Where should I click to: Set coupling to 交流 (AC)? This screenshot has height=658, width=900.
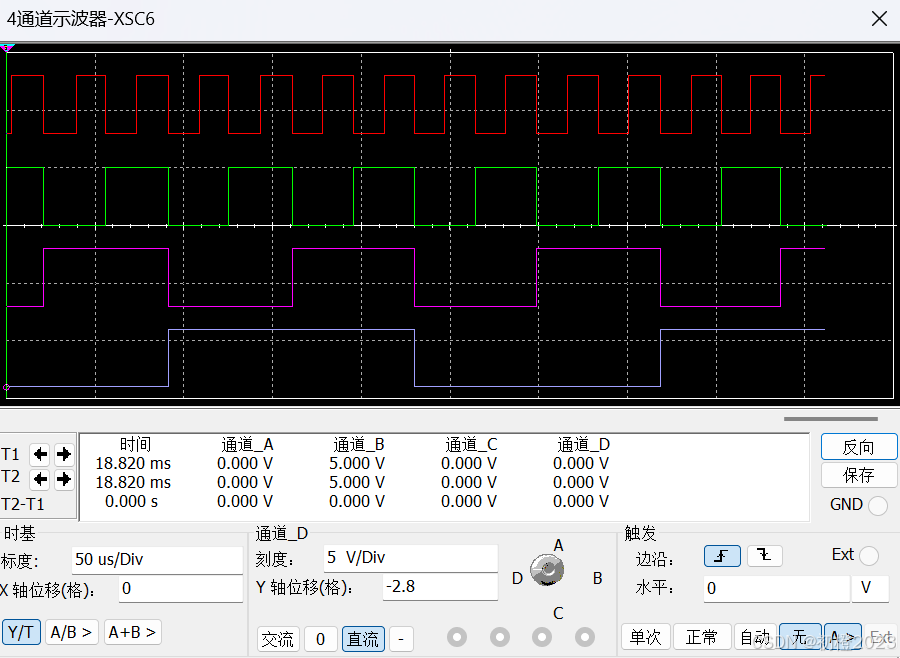(277, 639)
